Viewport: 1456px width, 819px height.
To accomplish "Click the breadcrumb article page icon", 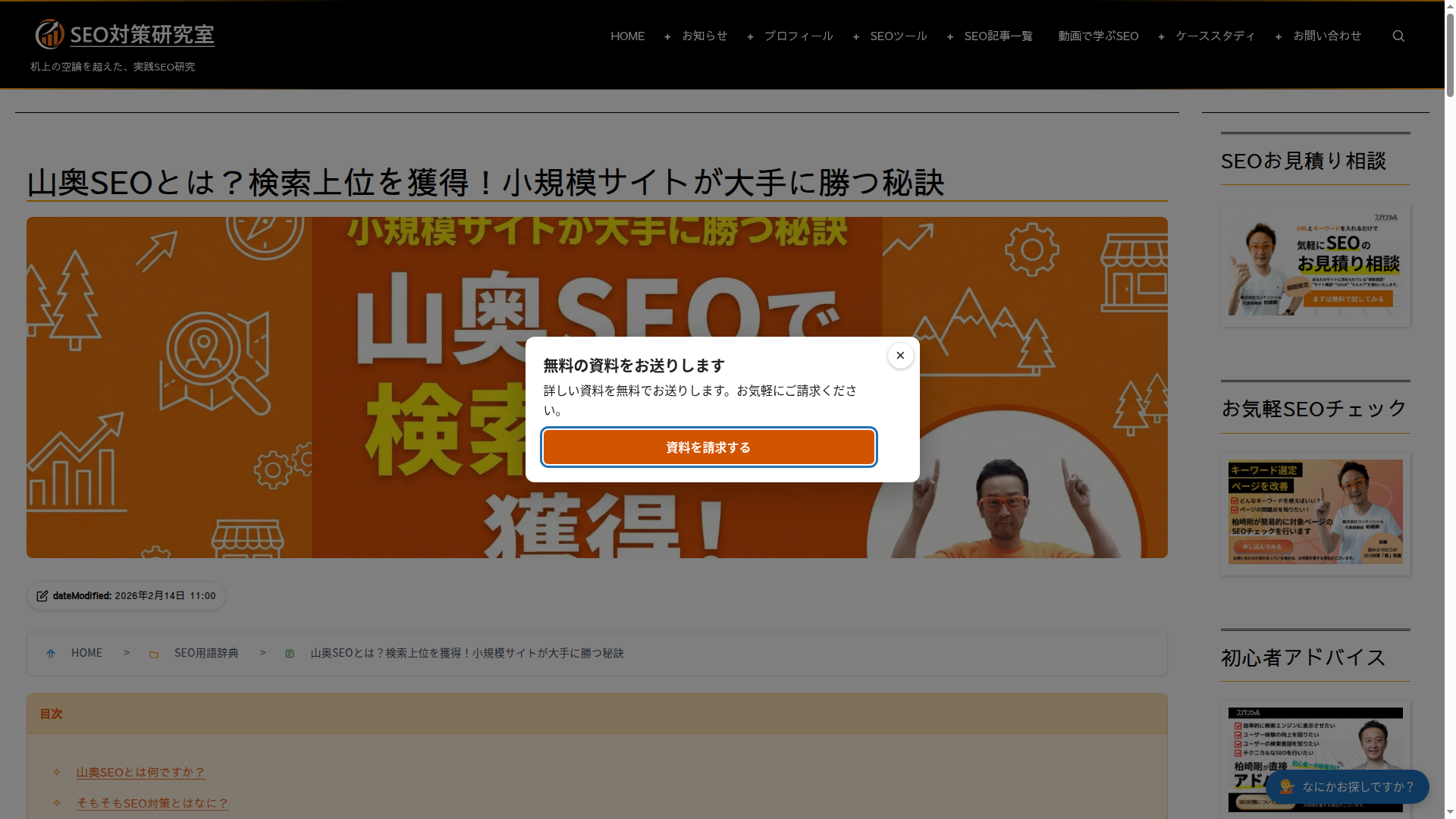I will (x=290, y=654).
